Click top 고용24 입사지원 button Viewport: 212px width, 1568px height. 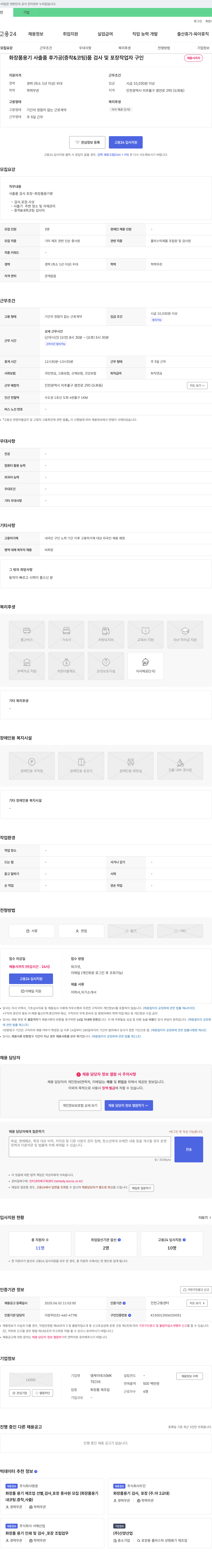[x=125, y=142]
